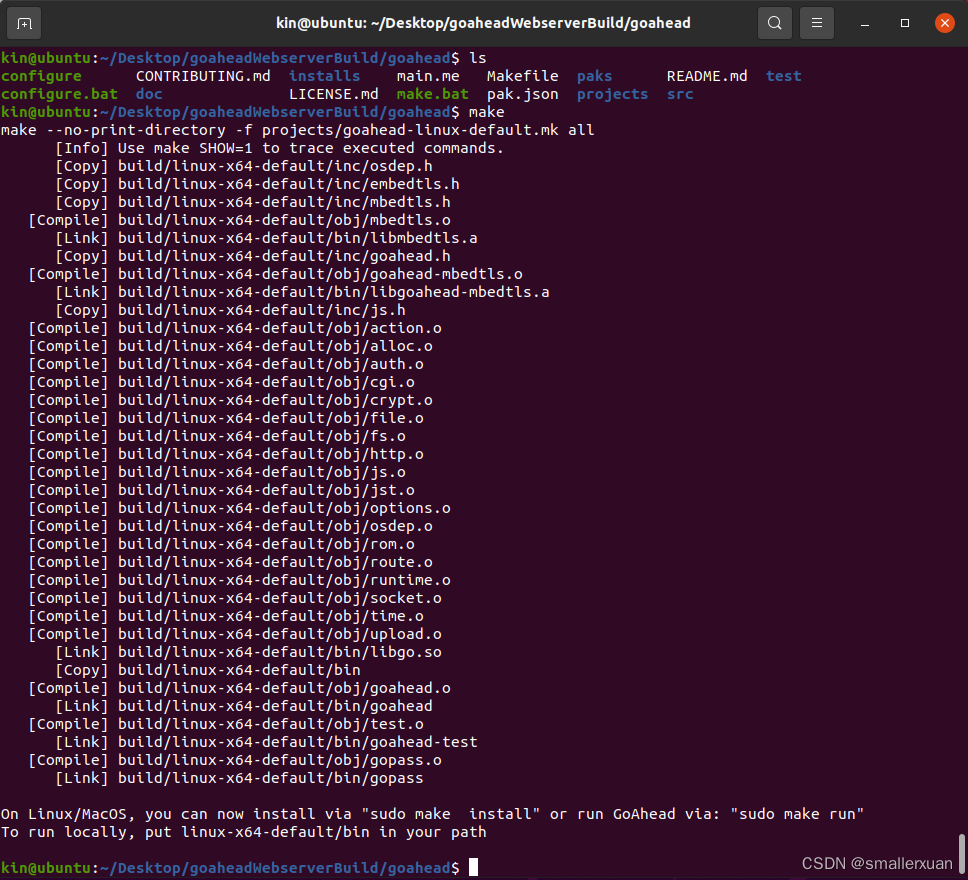This screenshot has width=968, height=880.
Task: Close the terminal window
Action: pos(945,23)
